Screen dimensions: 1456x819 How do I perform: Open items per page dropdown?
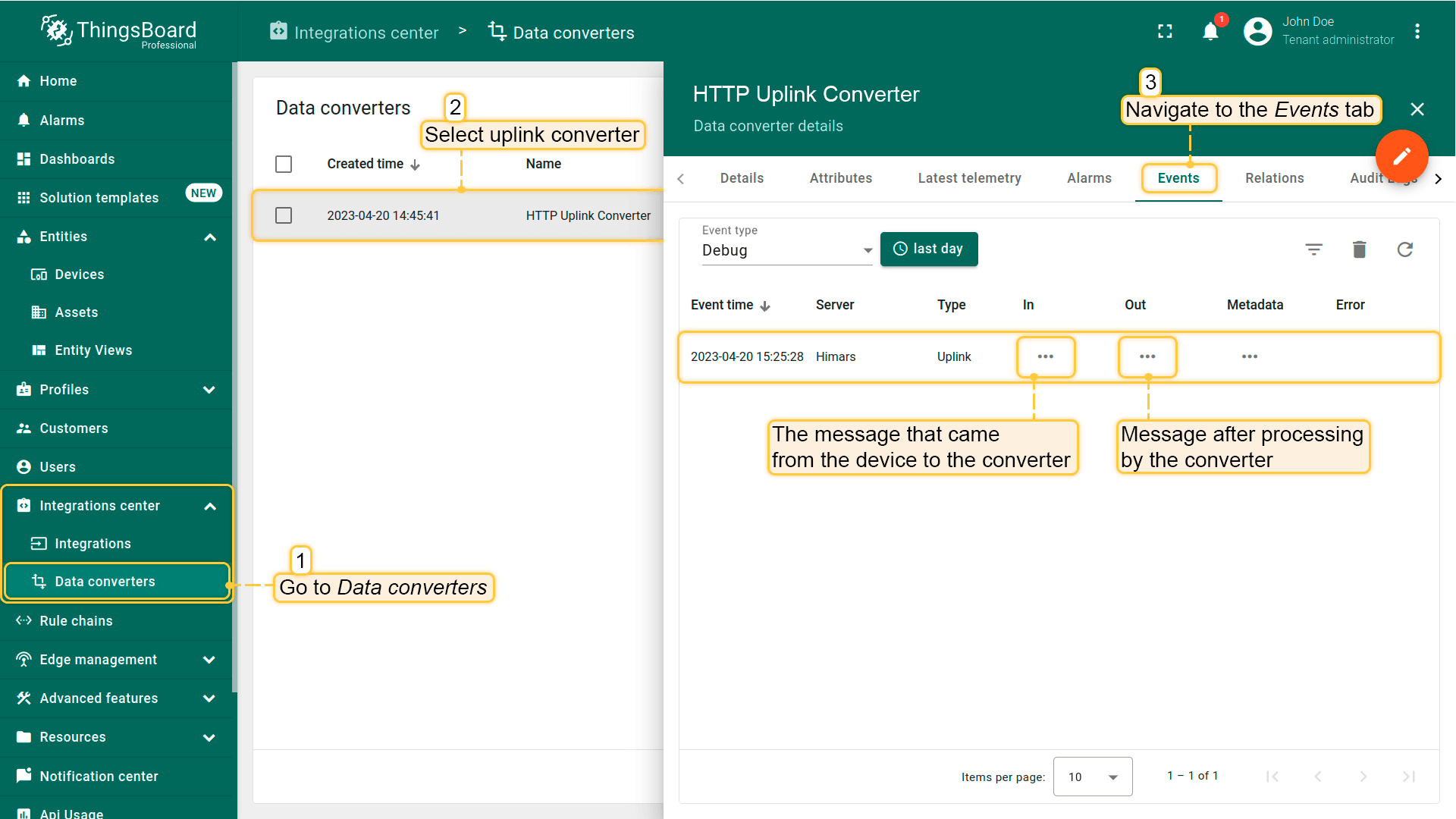(1092, 777)
